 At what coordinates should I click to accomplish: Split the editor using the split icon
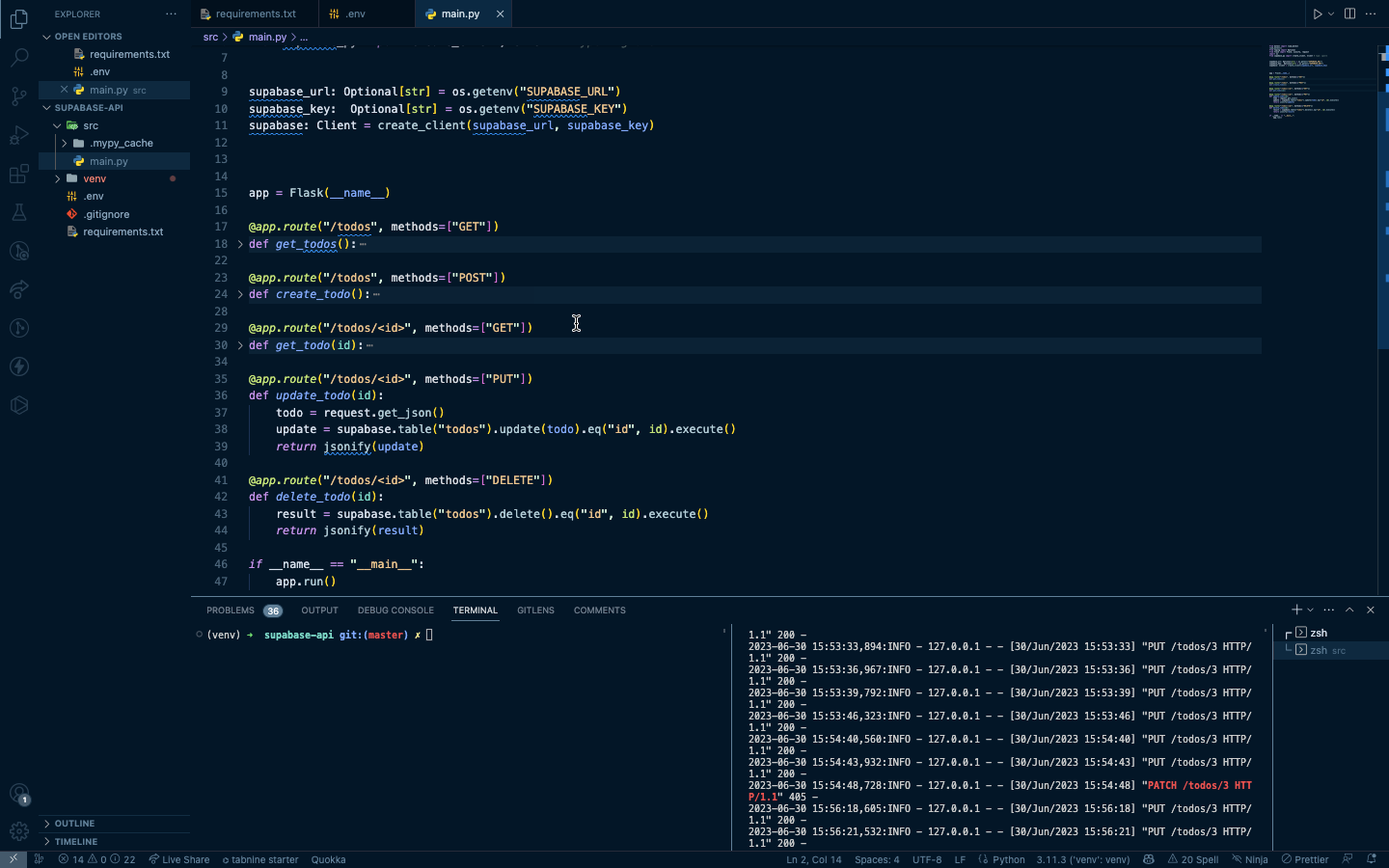click(x=1348, y=14)
